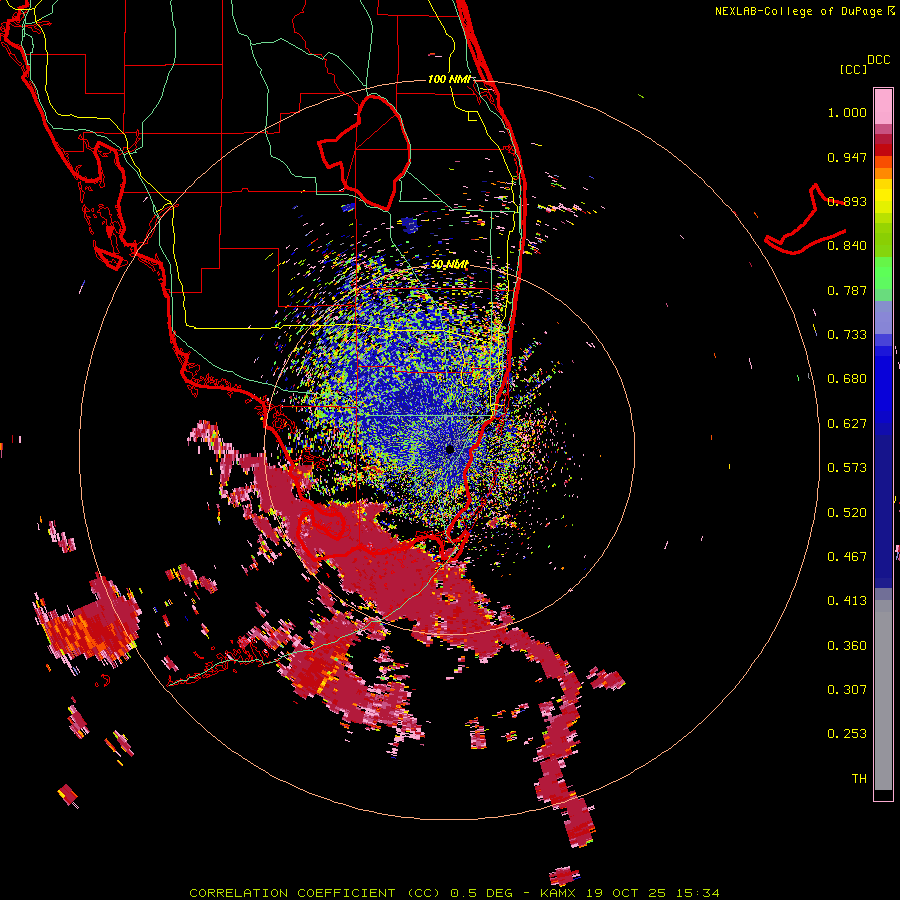Click the TH threshold label

(x=859, y=778)
